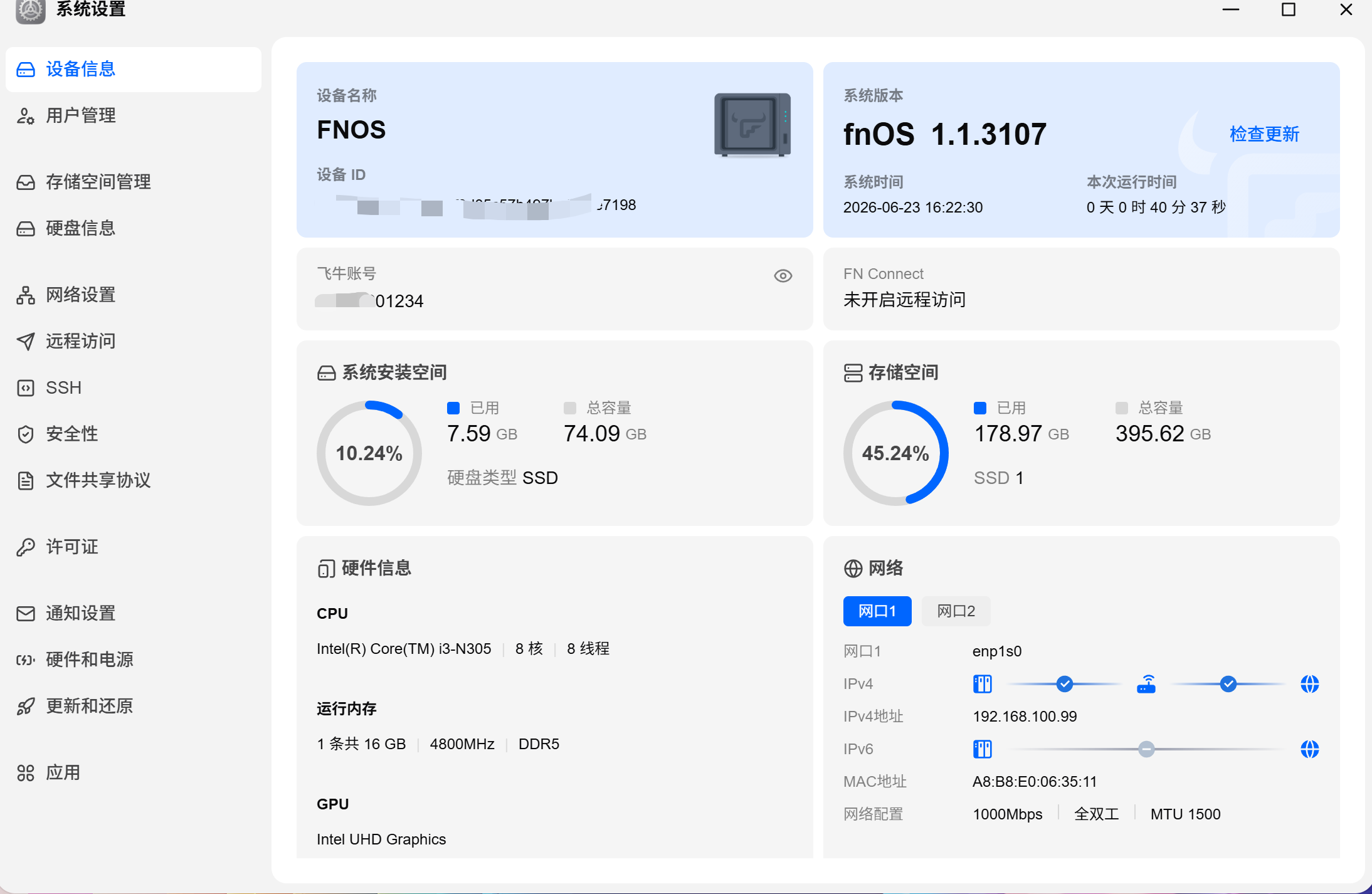Open 许可证 page
This screenshot has height=894, width=1372.
134,547
